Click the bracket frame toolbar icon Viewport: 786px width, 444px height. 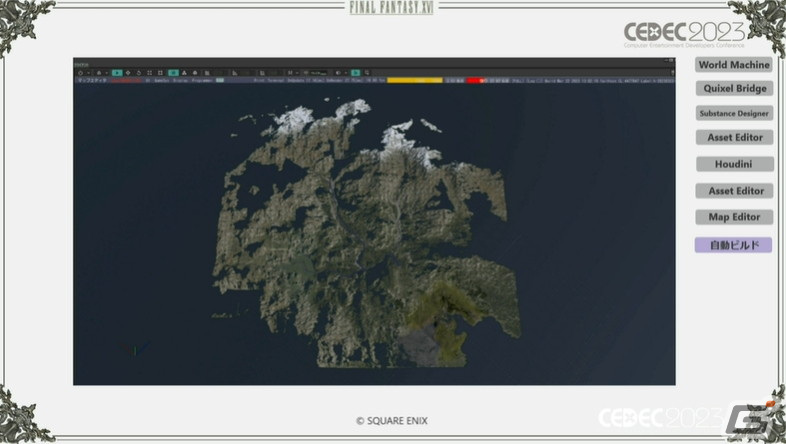tap(160, 73)
